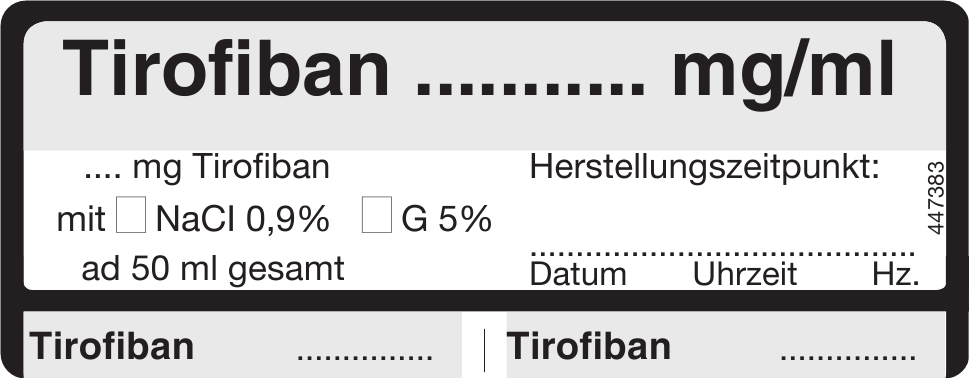
Task: Tick the G 5% checkbox
Action: 377,214
